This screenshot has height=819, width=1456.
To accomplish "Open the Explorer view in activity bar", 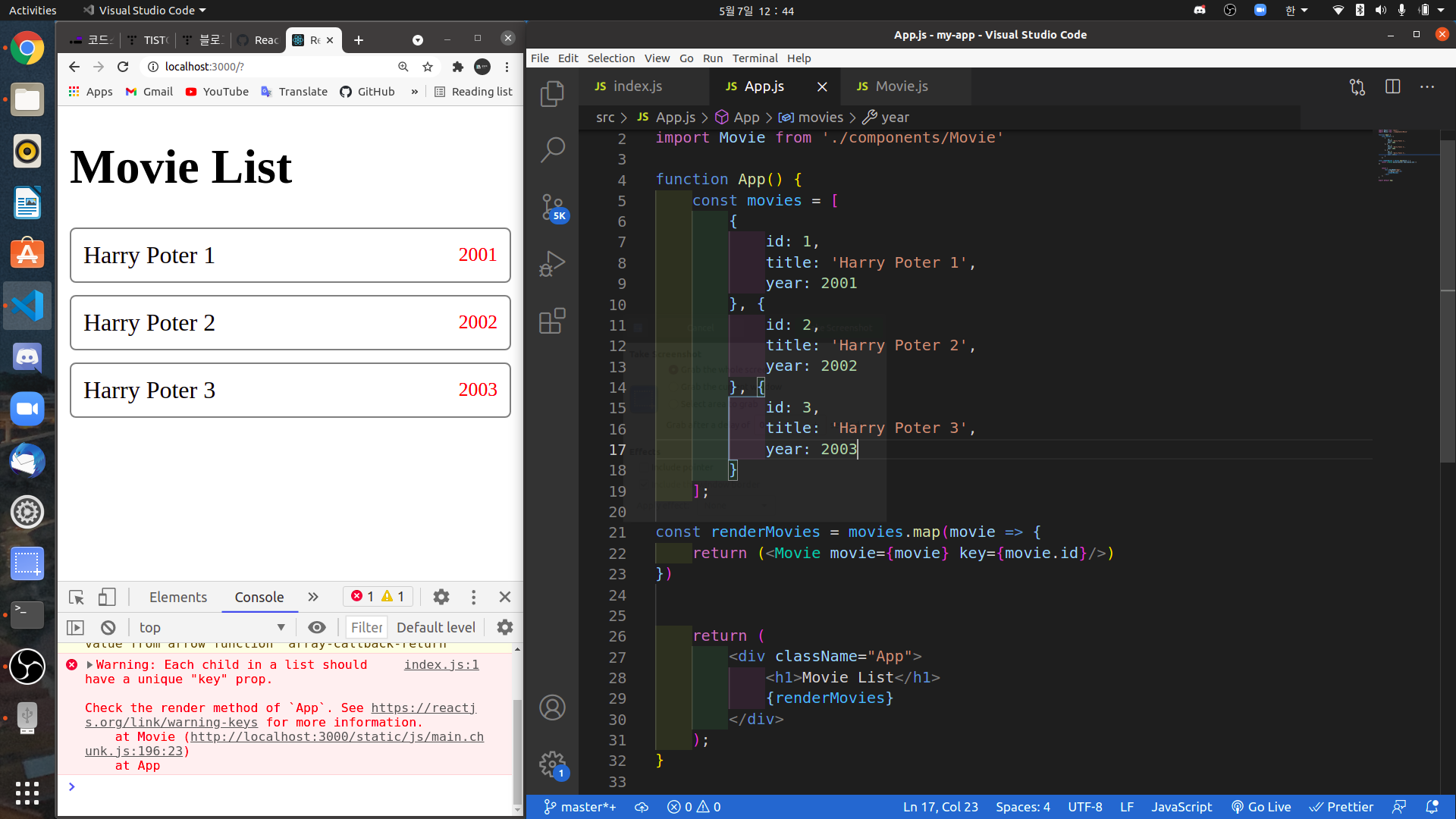I will pos(552,94).
